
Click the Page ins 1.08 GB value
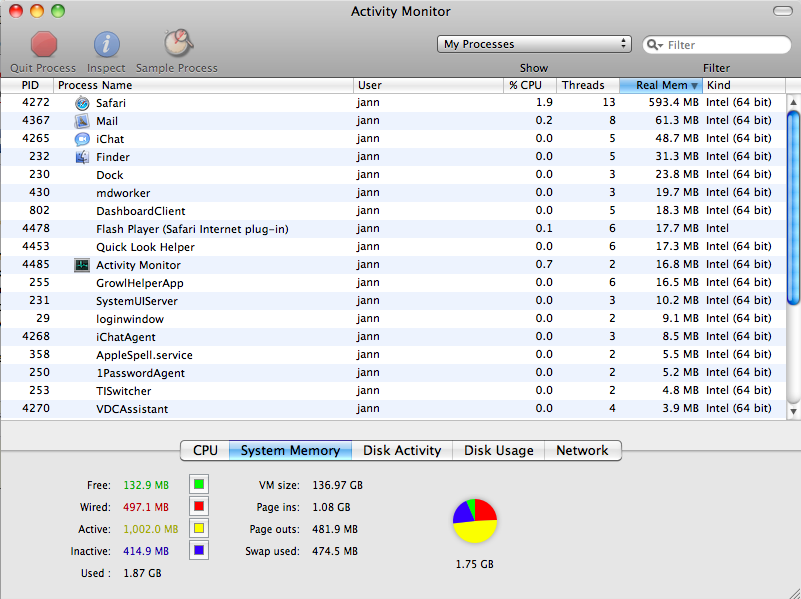(331, 507)
